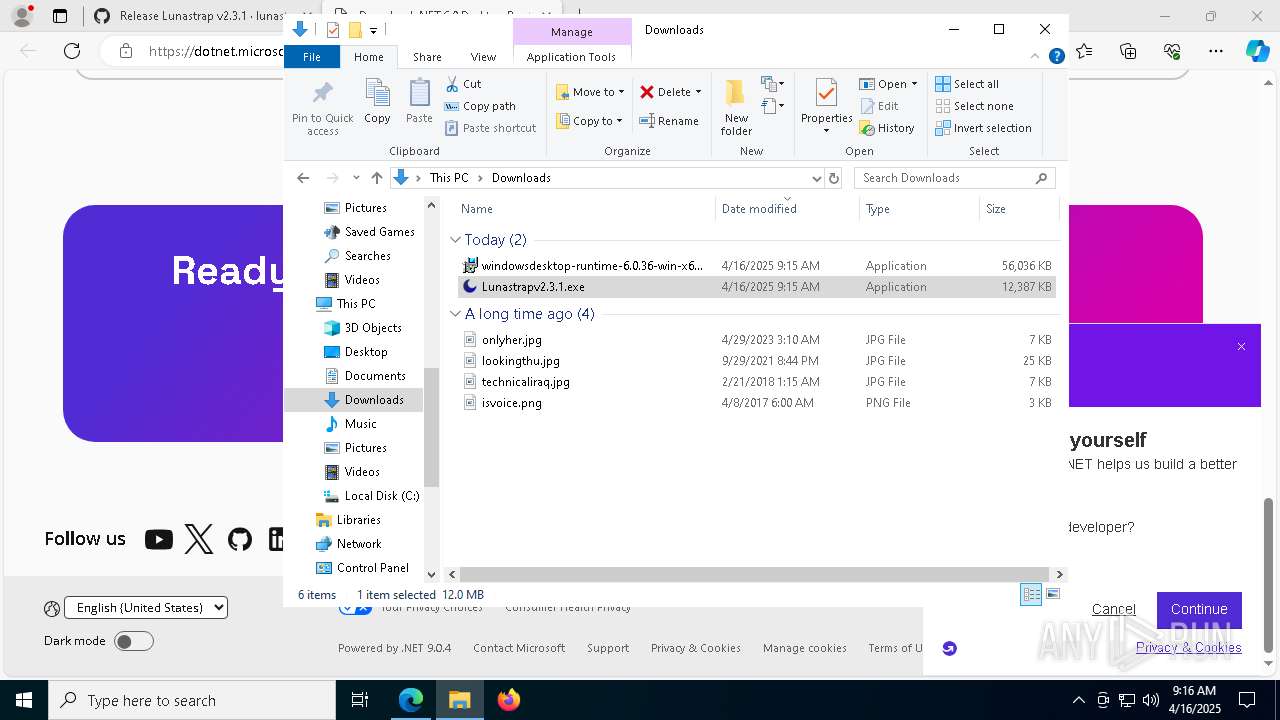This screenshot has width=1280, height=720.
Task: Open Local Disk (C:) in tree
Action: coord(372,496)
